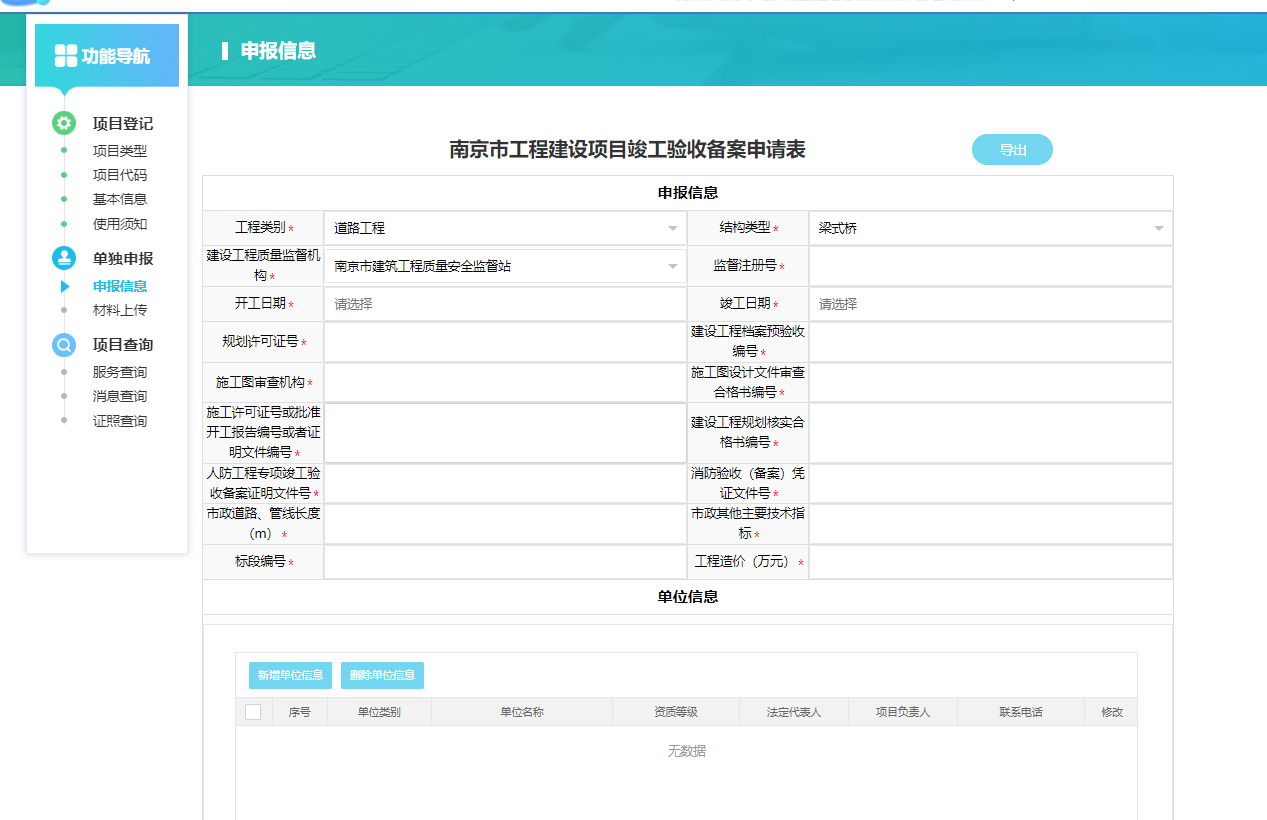
Task: Click the blue user icon beside 单独申报
Action: pyautogui.click(x=64, y=258)
